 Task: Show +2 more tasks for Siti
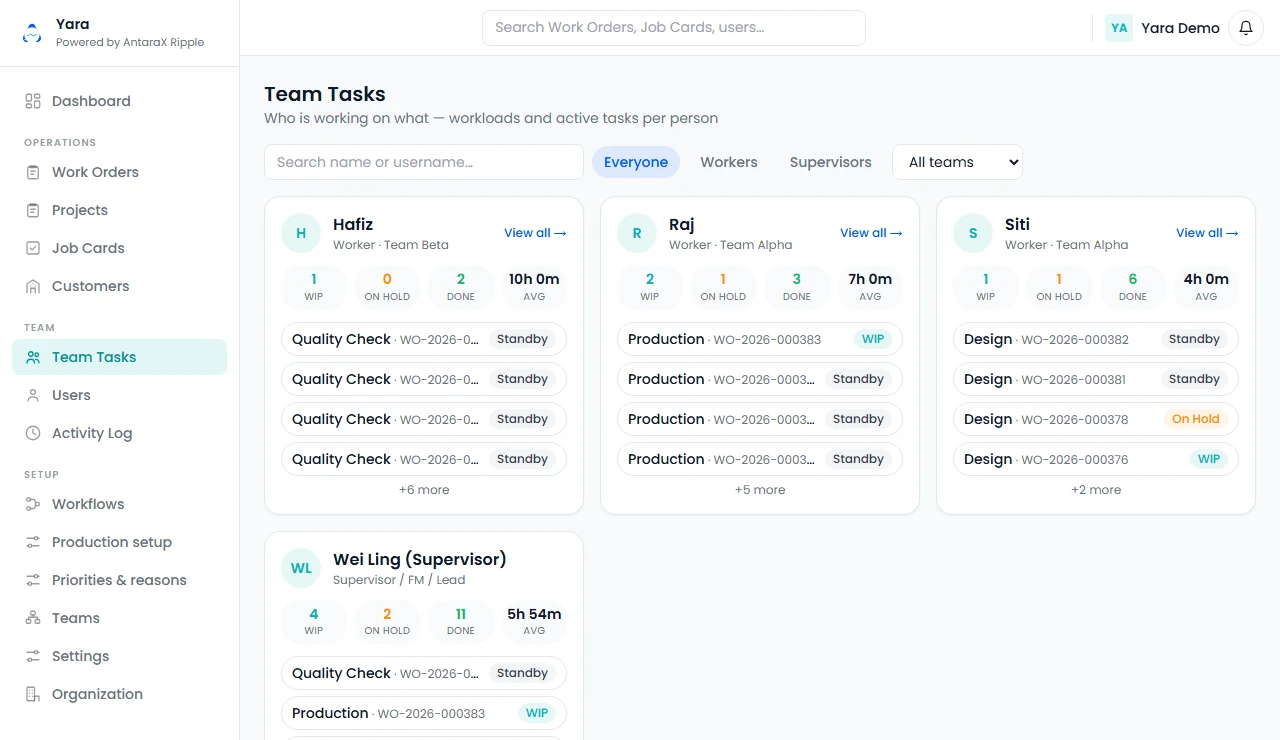pyautogui.click(x=1096, y=490)
